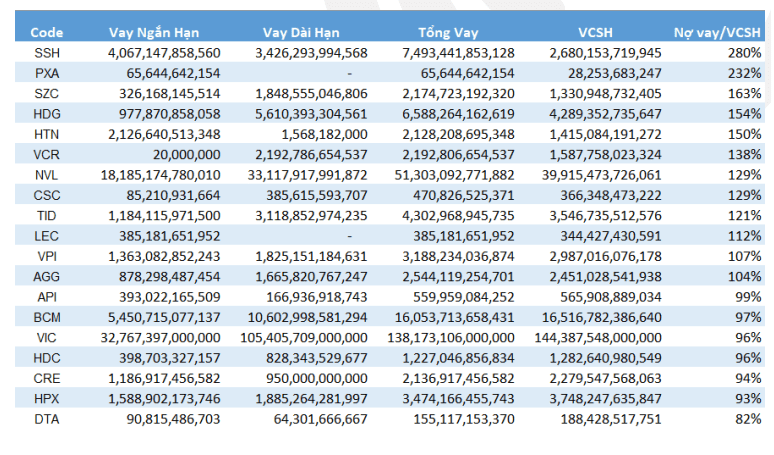Select value 1,568,182,000 in HTN row
Viewport: 774px width, 455px height.
click(x=325, y=134)
